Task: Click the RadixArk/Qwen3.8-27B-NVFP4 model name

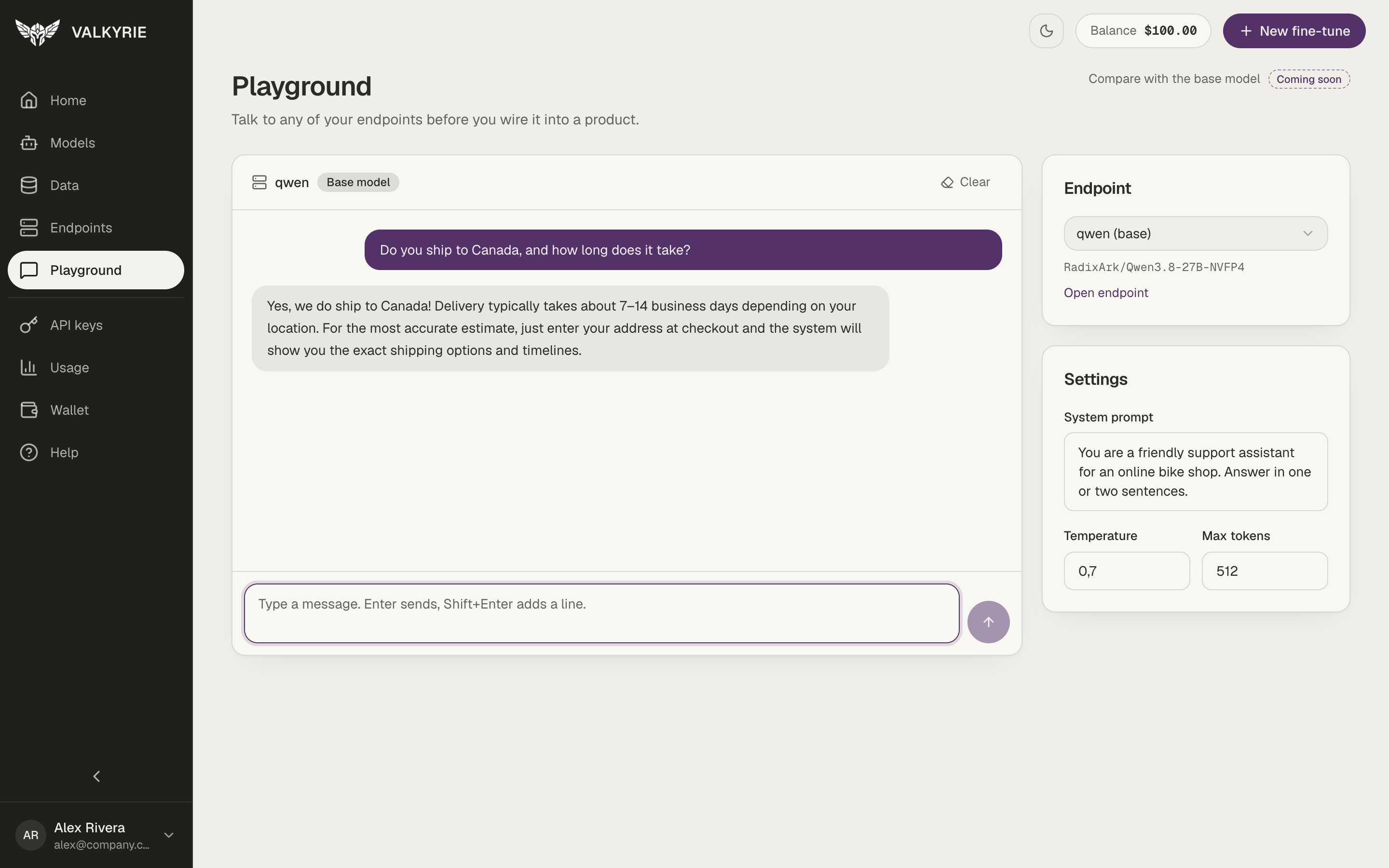Action: [x=1154, y=267]
